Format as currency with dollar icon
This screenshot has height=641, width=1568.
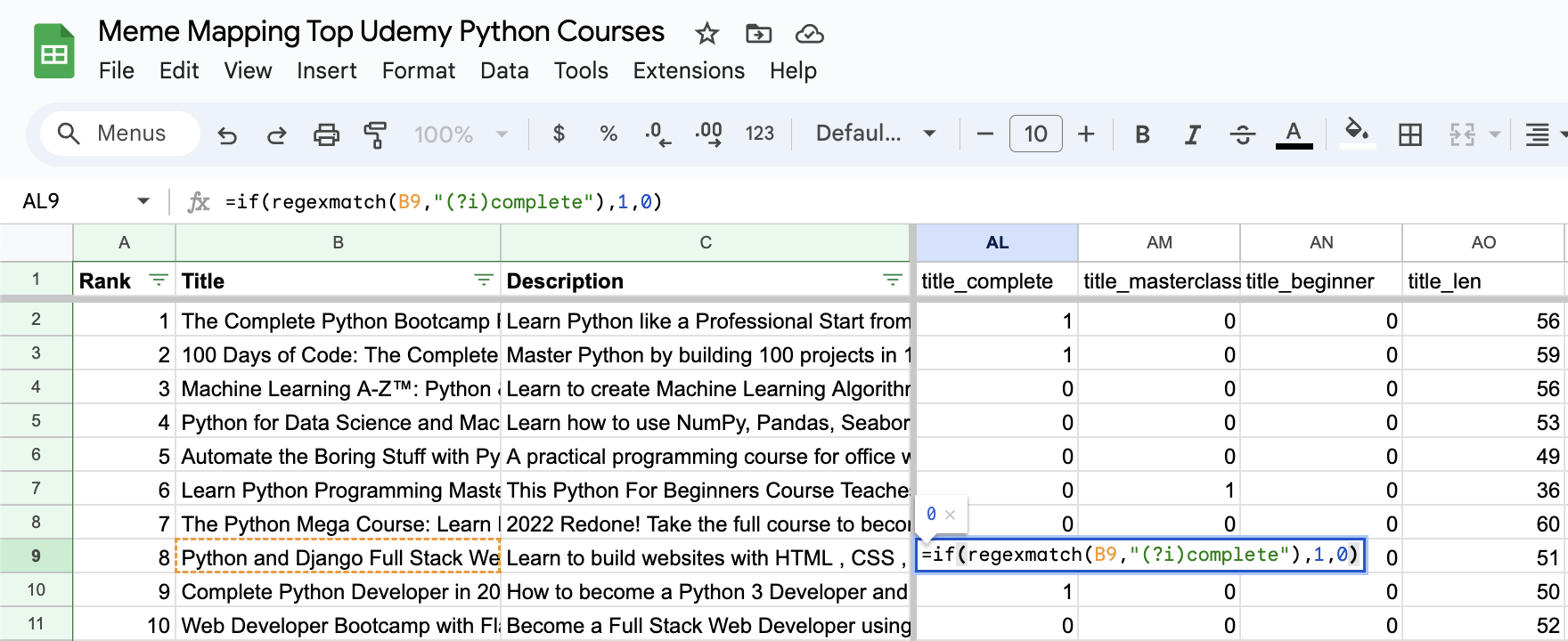pyautogui.click(x=559, y=134)
